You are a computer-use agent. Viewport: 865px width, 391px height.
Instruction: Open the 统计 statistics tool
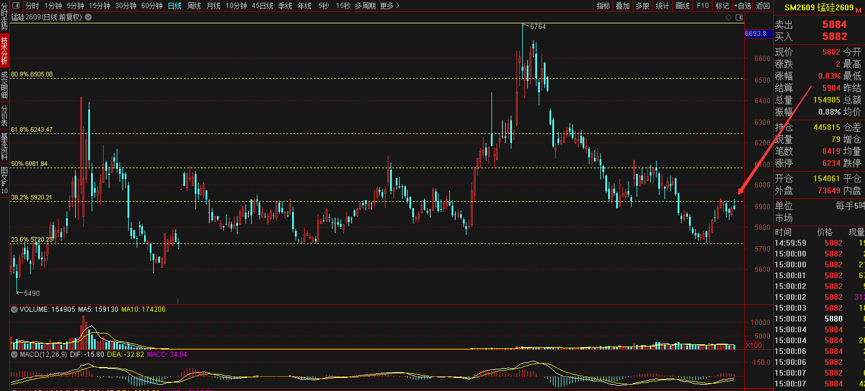pyautogui.click(x=662, y=6)
